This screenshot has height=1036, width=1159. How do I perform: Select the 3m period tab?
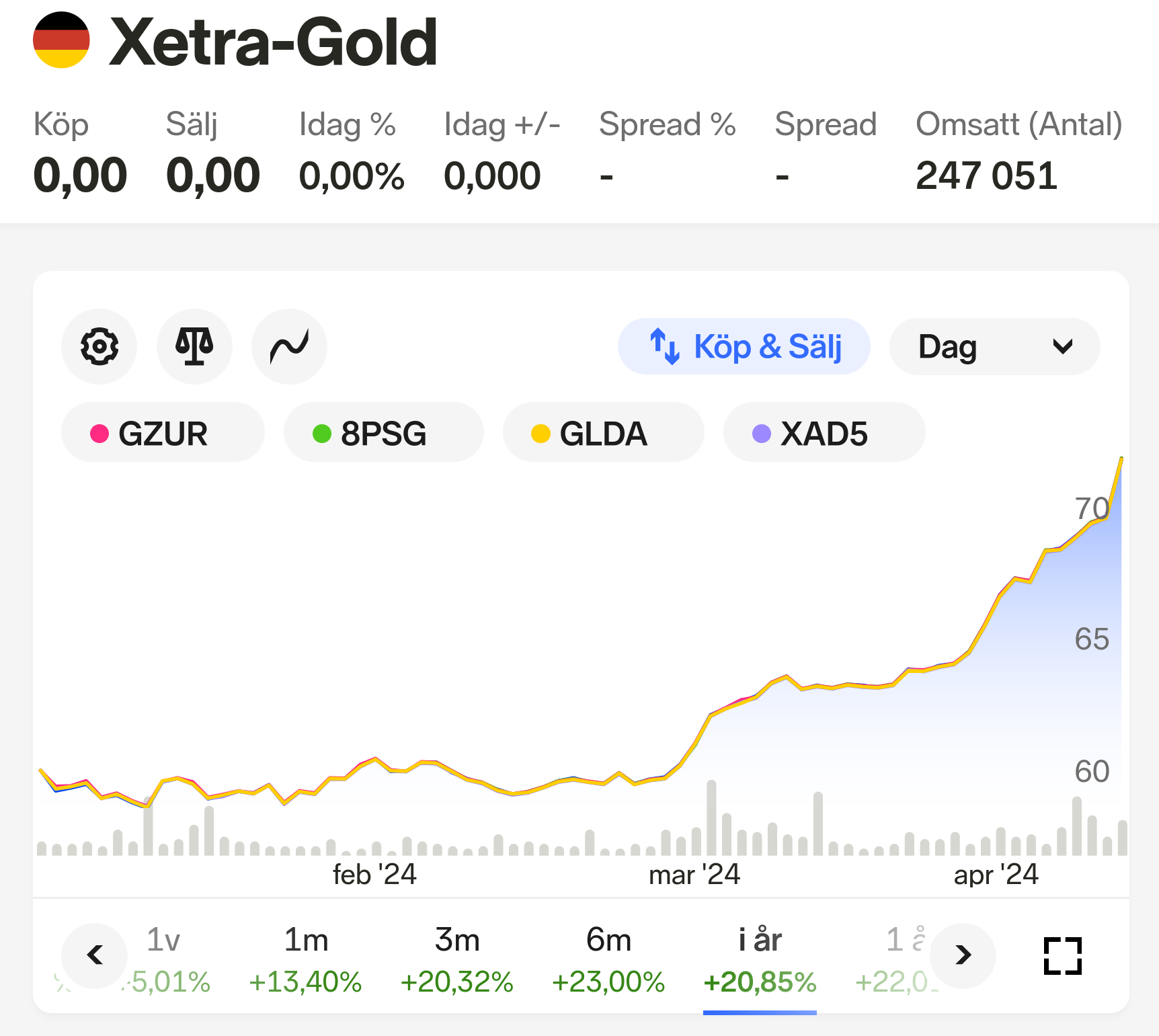pyautogui.click(x=456, y=961)
